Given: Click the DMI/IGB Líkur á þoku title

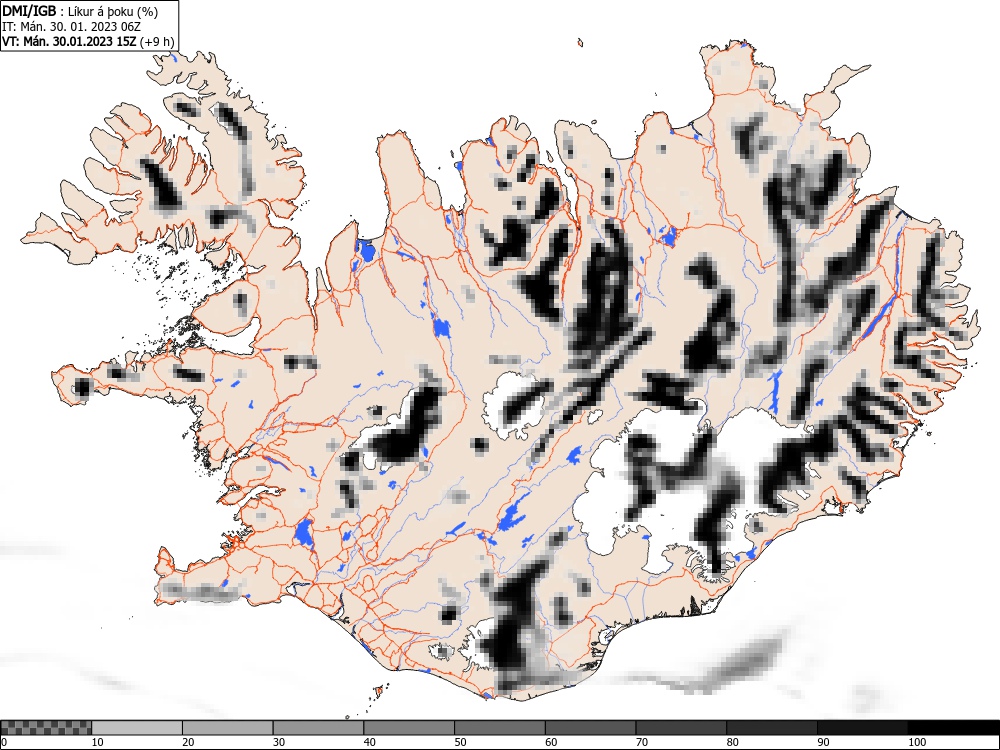Looking at the screenshot, I should 80,11.
